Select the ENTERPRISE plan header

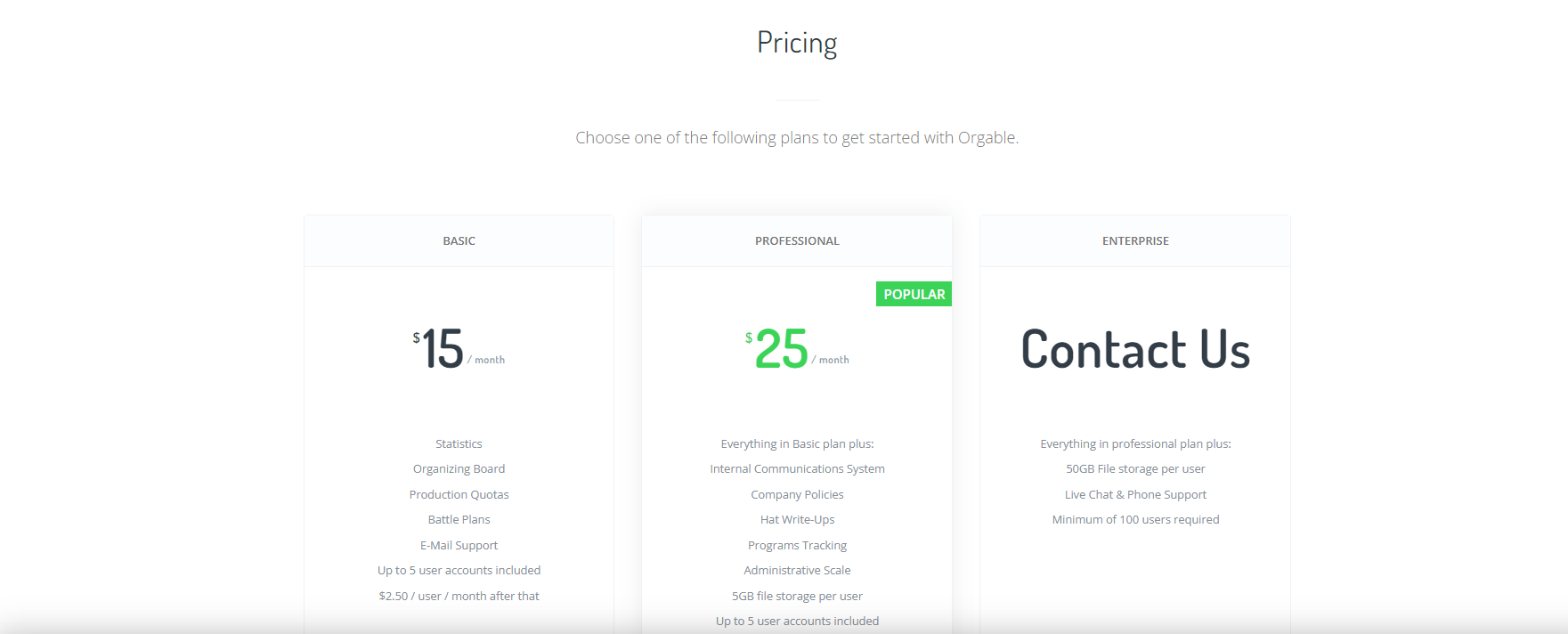tap(1135, 241)
